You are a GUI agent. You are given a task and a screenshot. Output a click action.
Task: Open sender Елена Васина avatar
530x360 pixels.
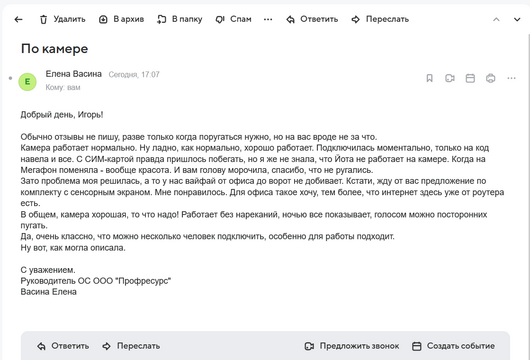tap(27, 82)
